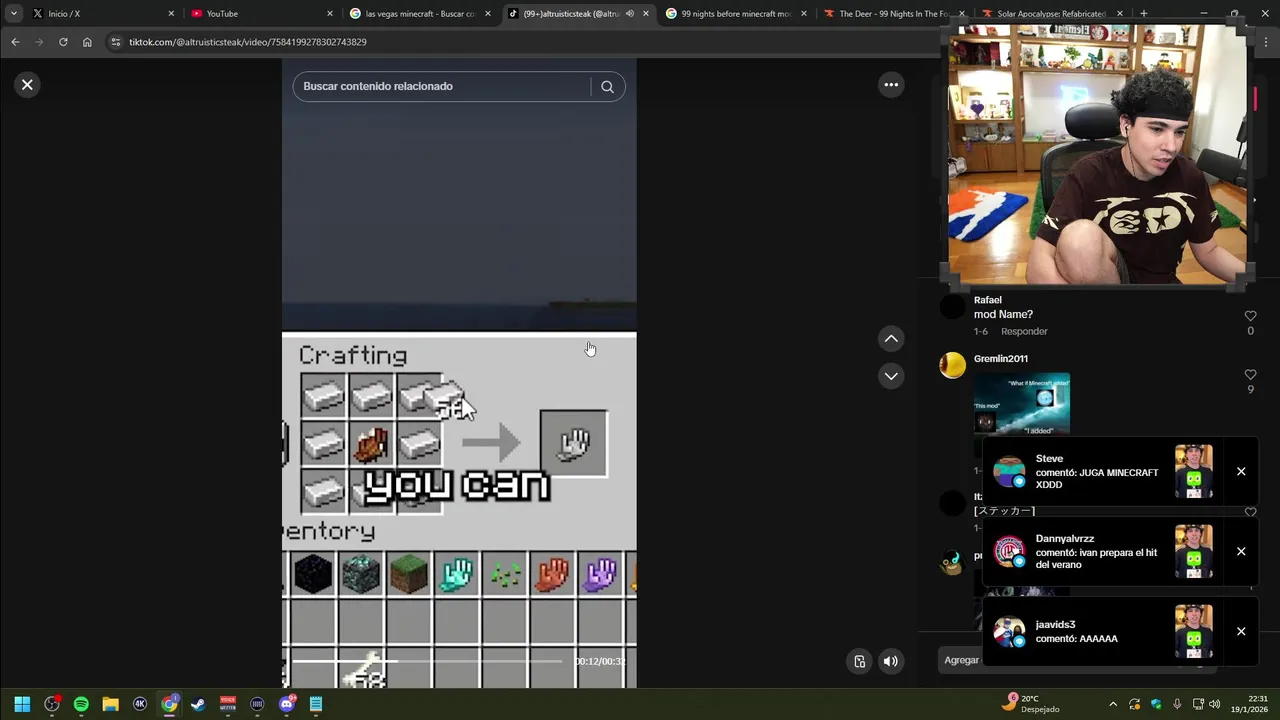Go back in browser history

click(15, 42)
